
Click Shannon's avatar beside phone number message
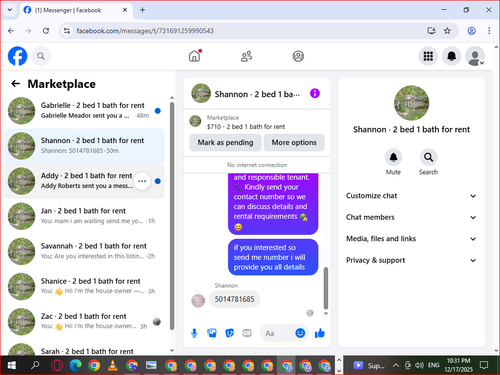(198, 301)
